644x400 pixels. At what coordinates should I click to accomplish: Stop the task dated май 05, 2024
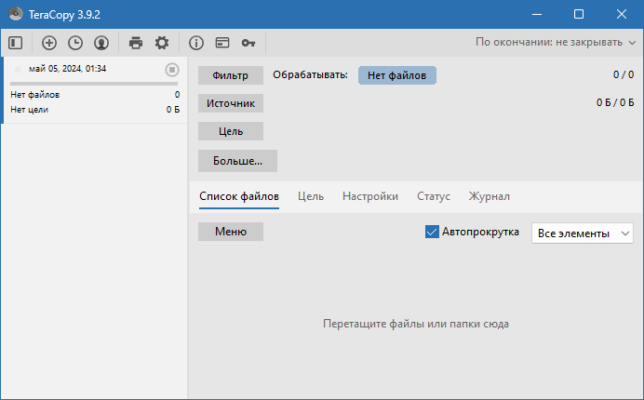(x=172, y=69)
